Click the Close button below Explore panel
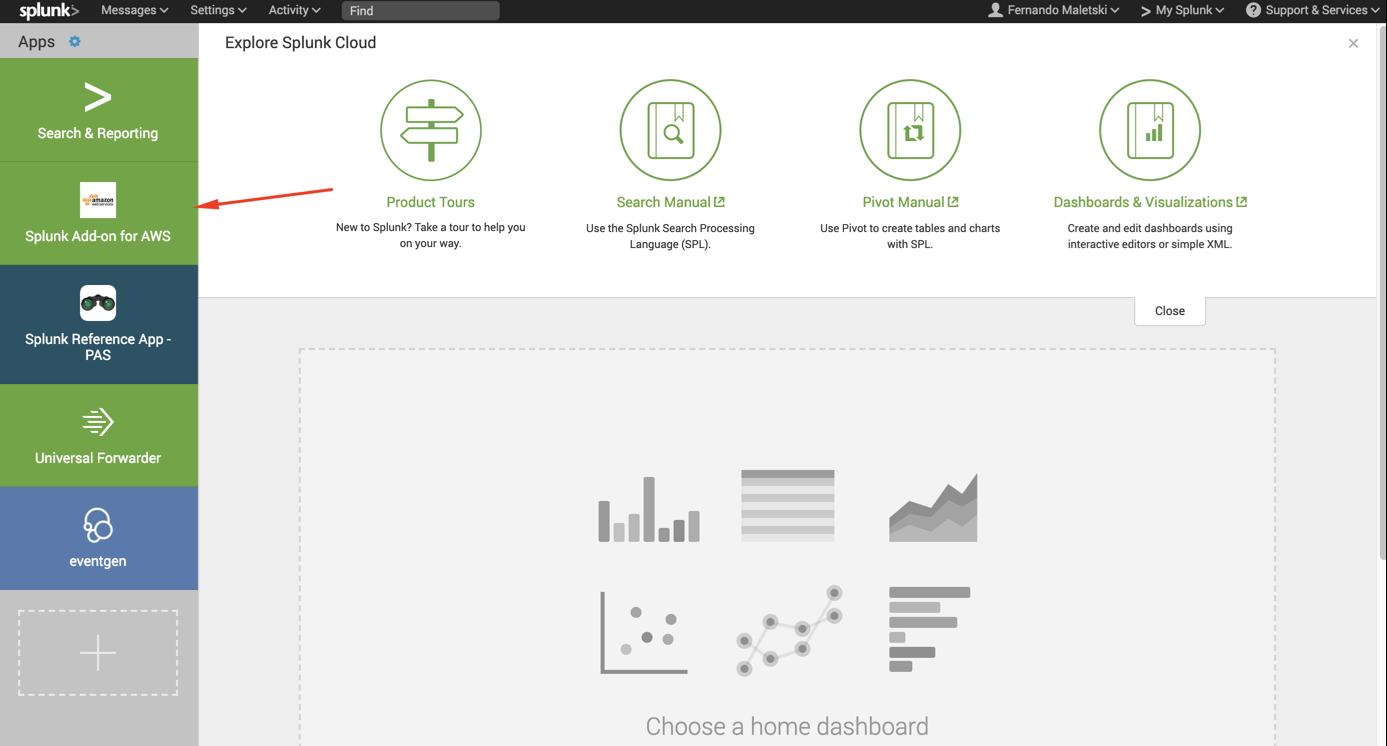Viewport: 1387px width, 746px height. point(1170,311)
